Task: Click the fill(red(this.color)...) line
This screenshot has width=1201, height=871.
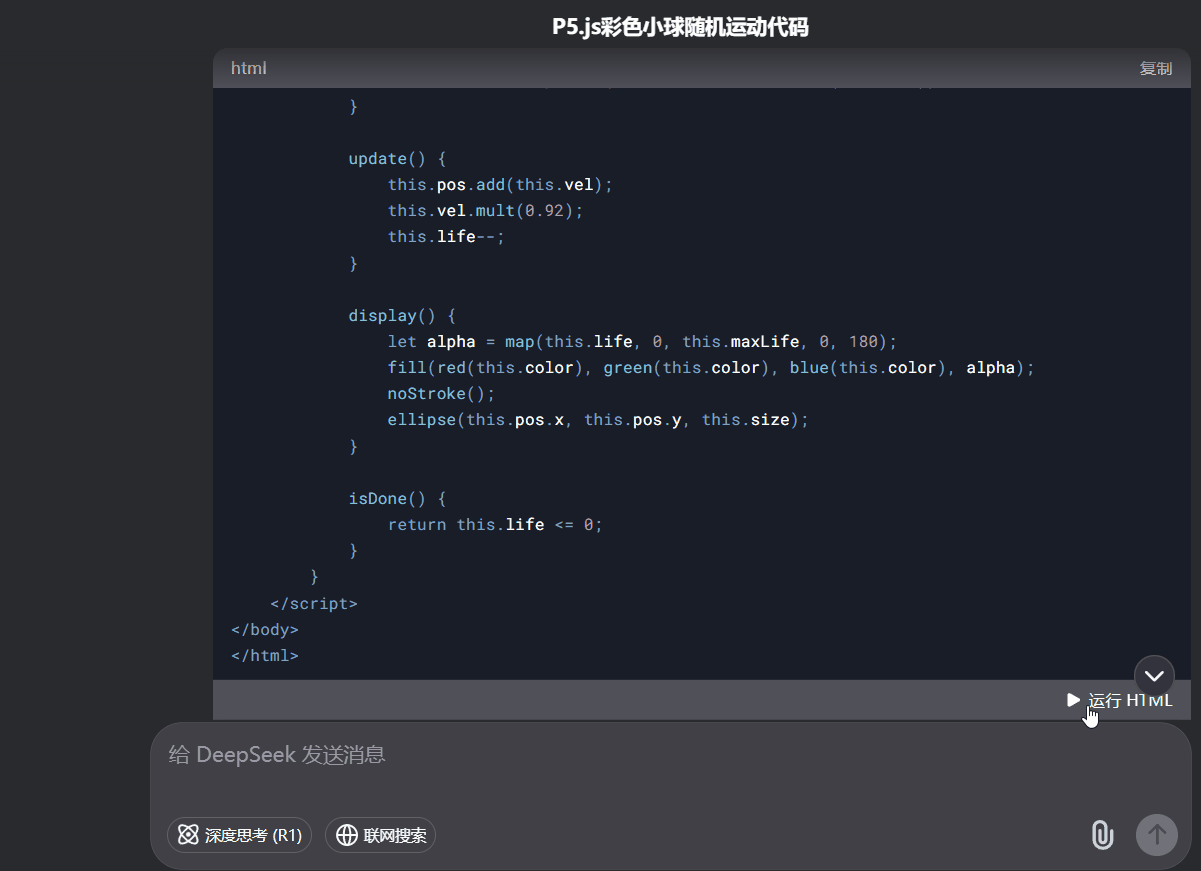Action: (711, 367)
